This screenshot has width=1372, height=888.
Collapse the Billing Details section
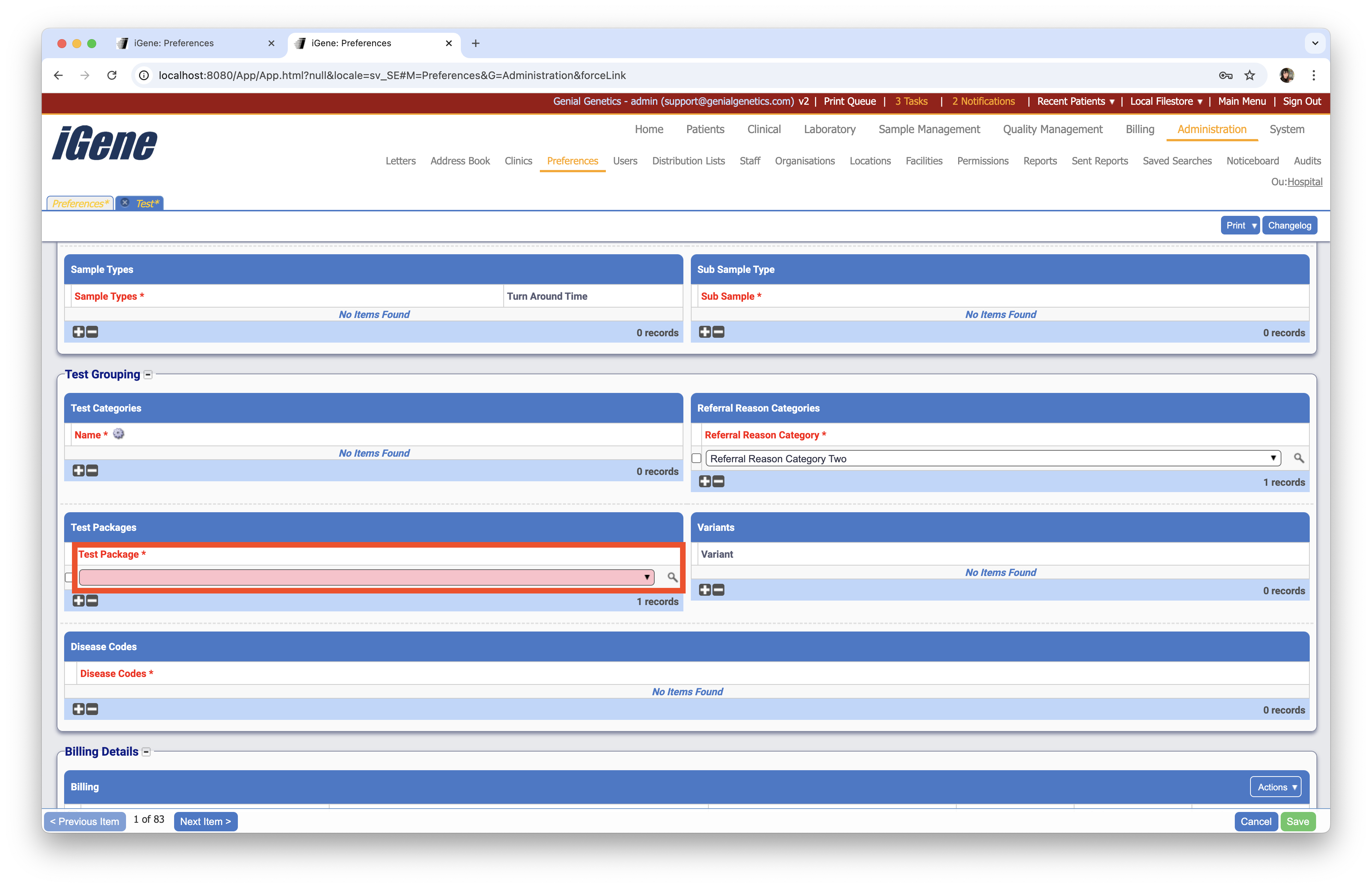(147, 752)
